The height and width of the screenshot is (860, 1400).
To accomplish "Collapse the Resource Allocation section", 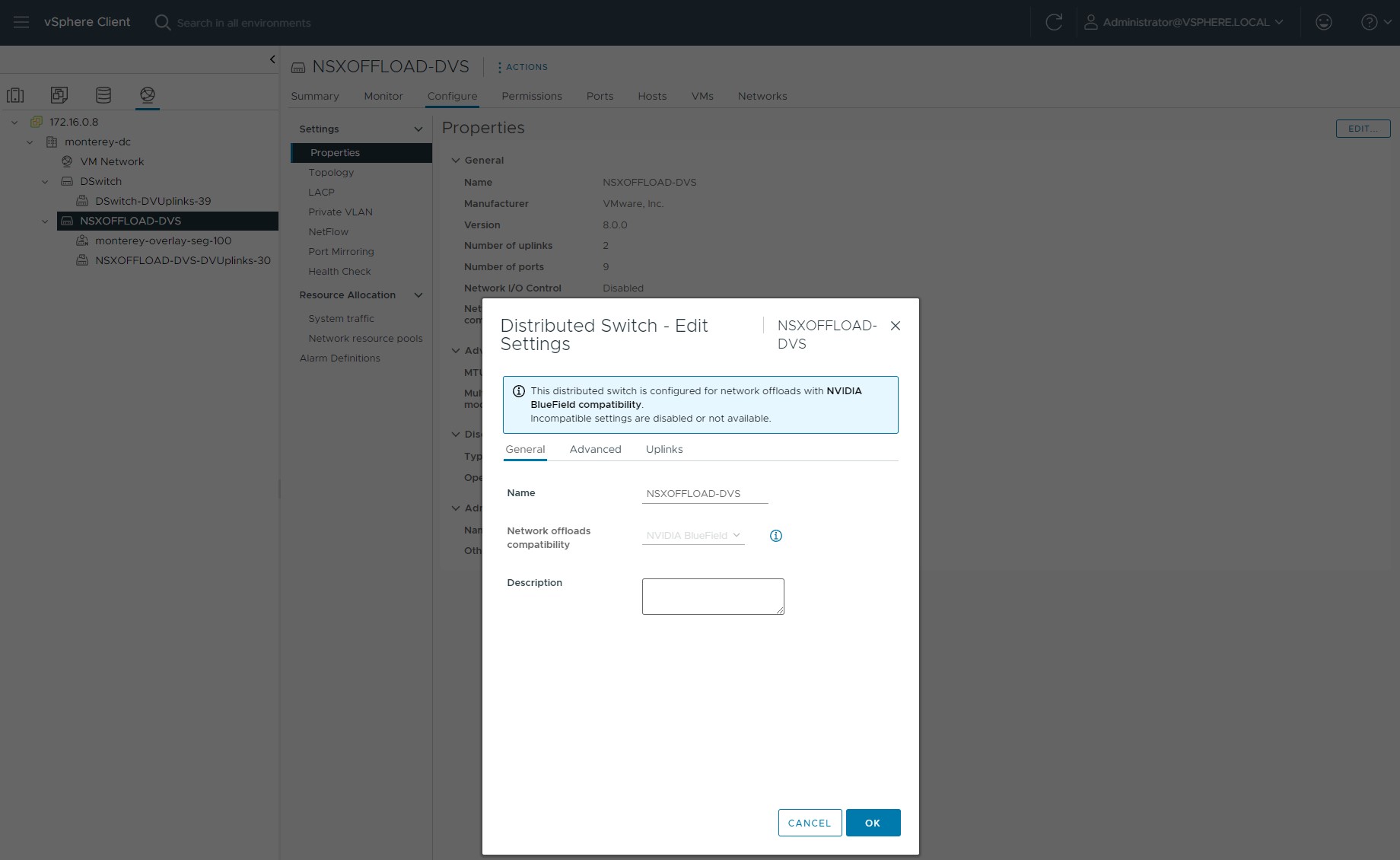I will coord(418,295).
